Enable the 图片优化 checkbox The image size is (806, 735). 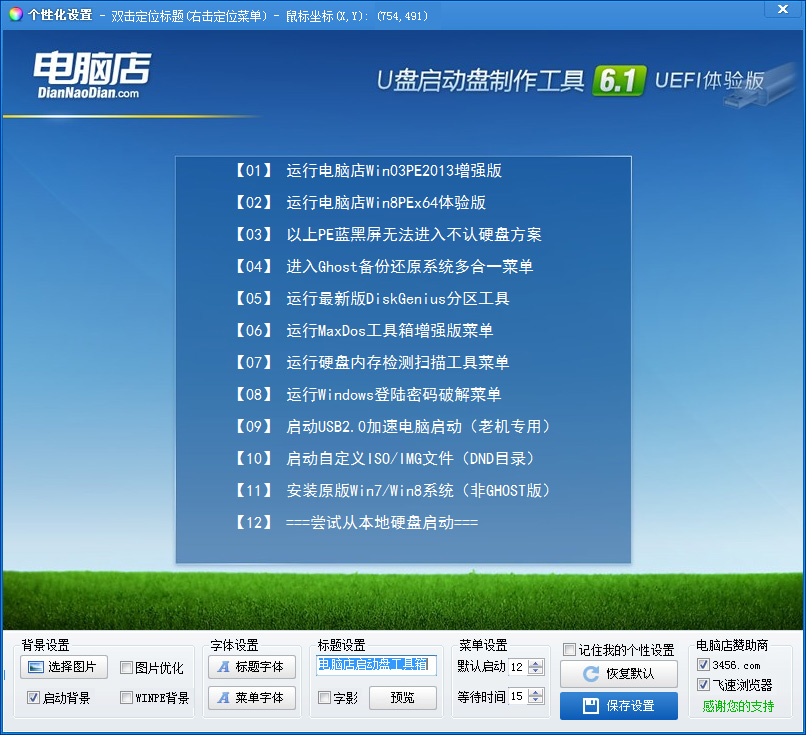[127, 668]
